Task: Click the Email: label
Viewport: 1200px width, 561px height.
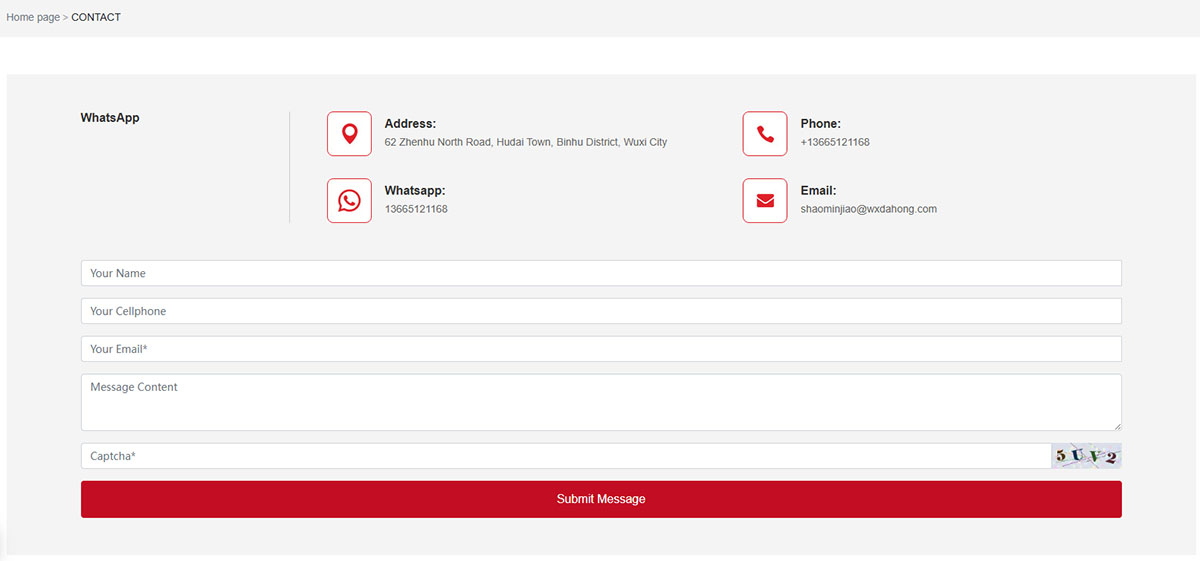Action: [x=818, y=190]
